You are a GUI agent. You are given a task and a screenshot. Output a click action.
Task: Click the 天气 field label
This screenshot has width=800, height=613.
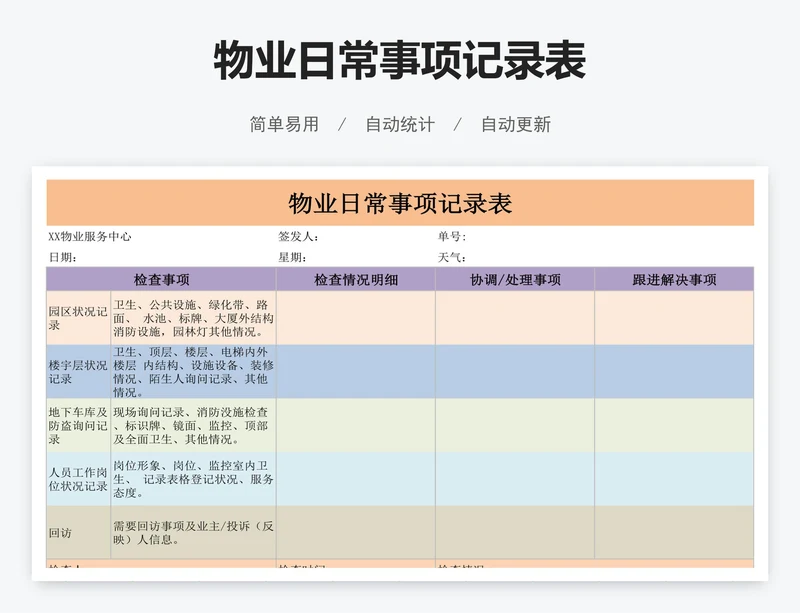pos(452,257)
